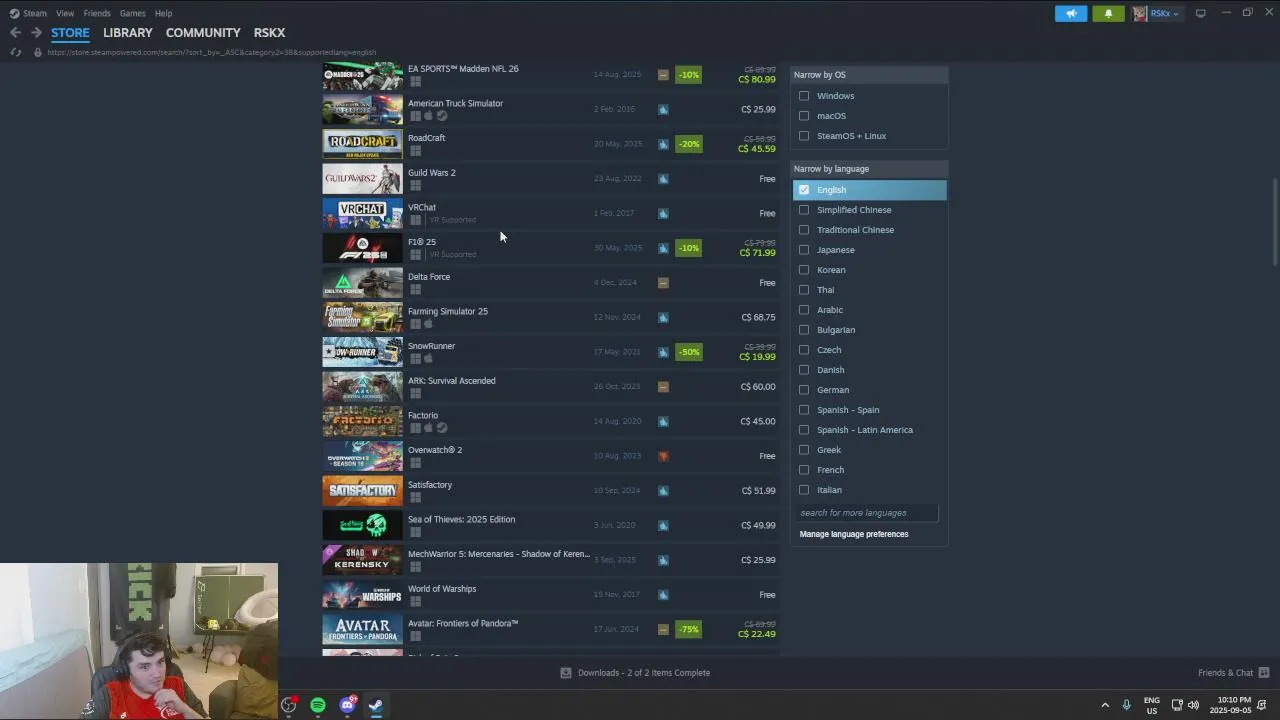Open the Downloads status bar item
Viewport: 1280px width, 720px height.
click(636, 673)
